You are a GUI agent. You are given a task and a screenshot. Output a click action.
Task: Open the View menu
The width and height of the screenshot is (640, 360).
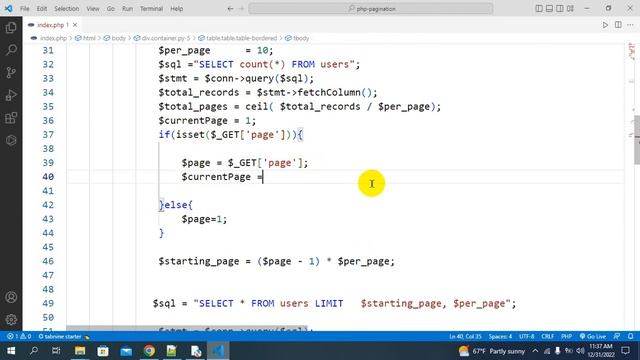93,9
